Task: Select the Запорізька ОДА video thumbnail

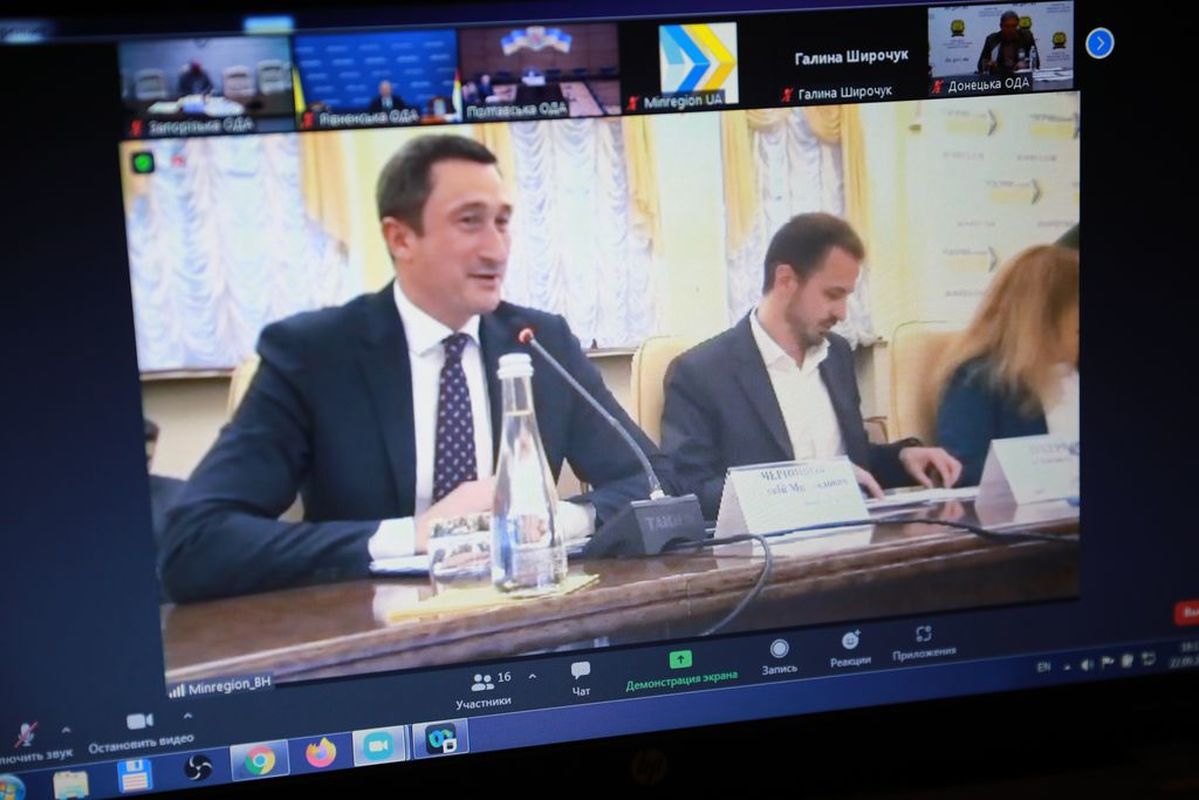Action: (x=206, y=86)
